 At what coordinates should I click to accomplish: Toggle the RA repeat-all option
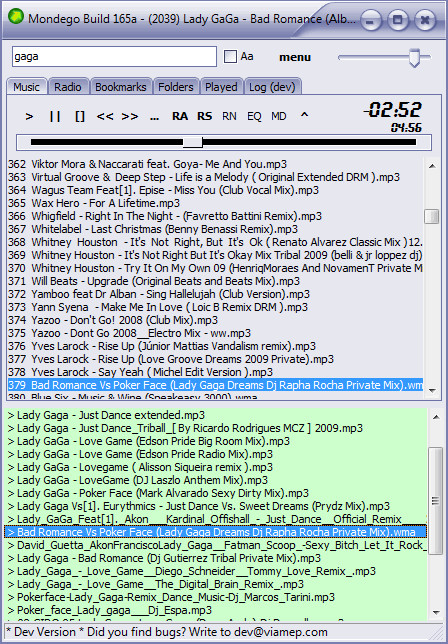click(x=180, y=117)
